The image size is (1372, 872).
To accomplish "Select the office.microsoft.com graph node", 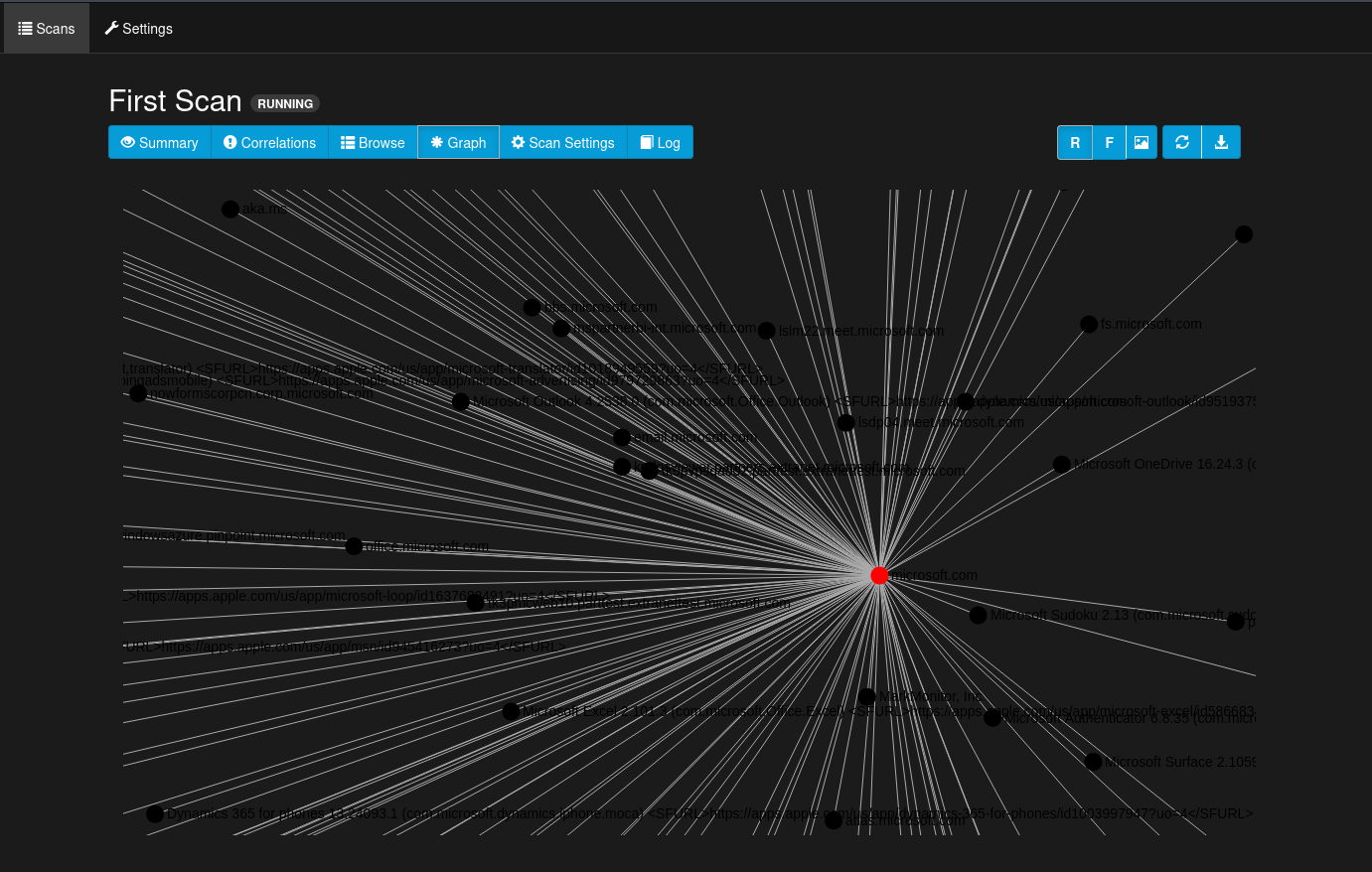I will tap(354, 546).
